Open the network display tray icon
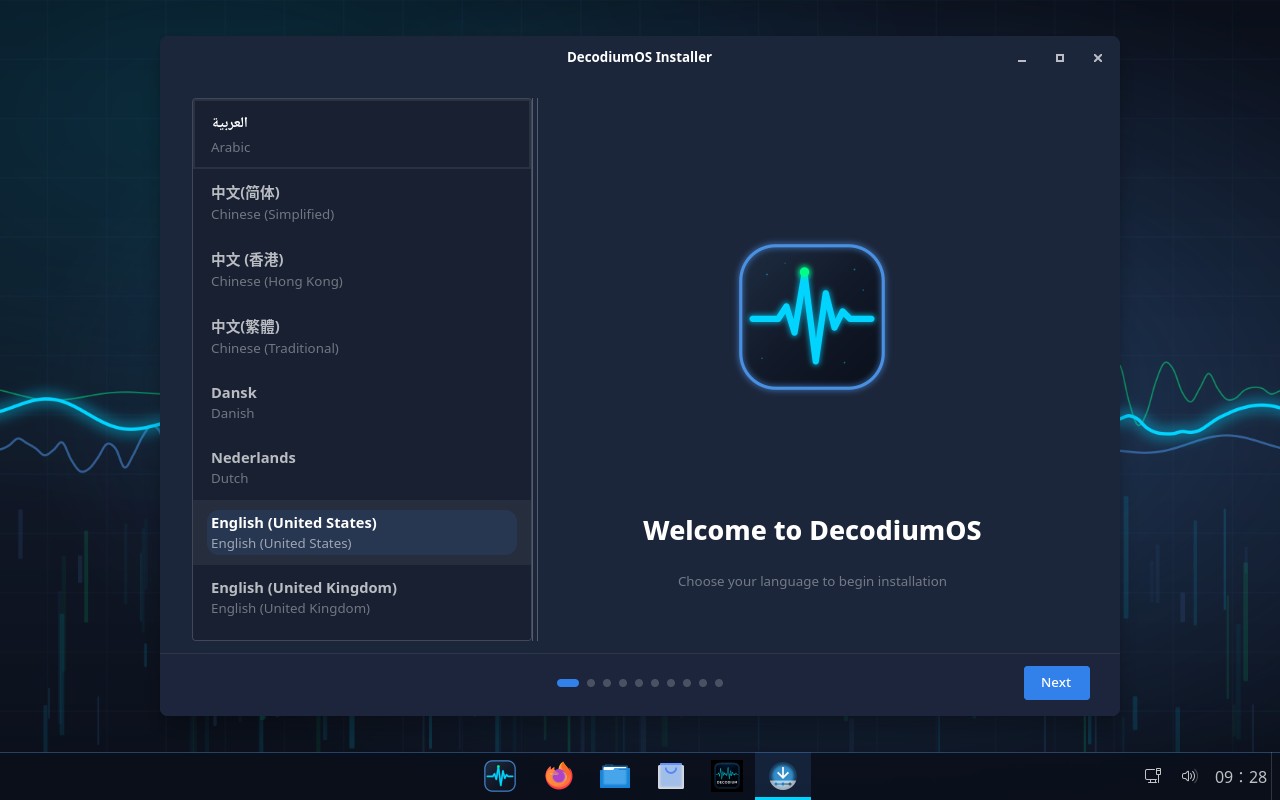This screenshot has height=800, width=1280. point(1153,776)
